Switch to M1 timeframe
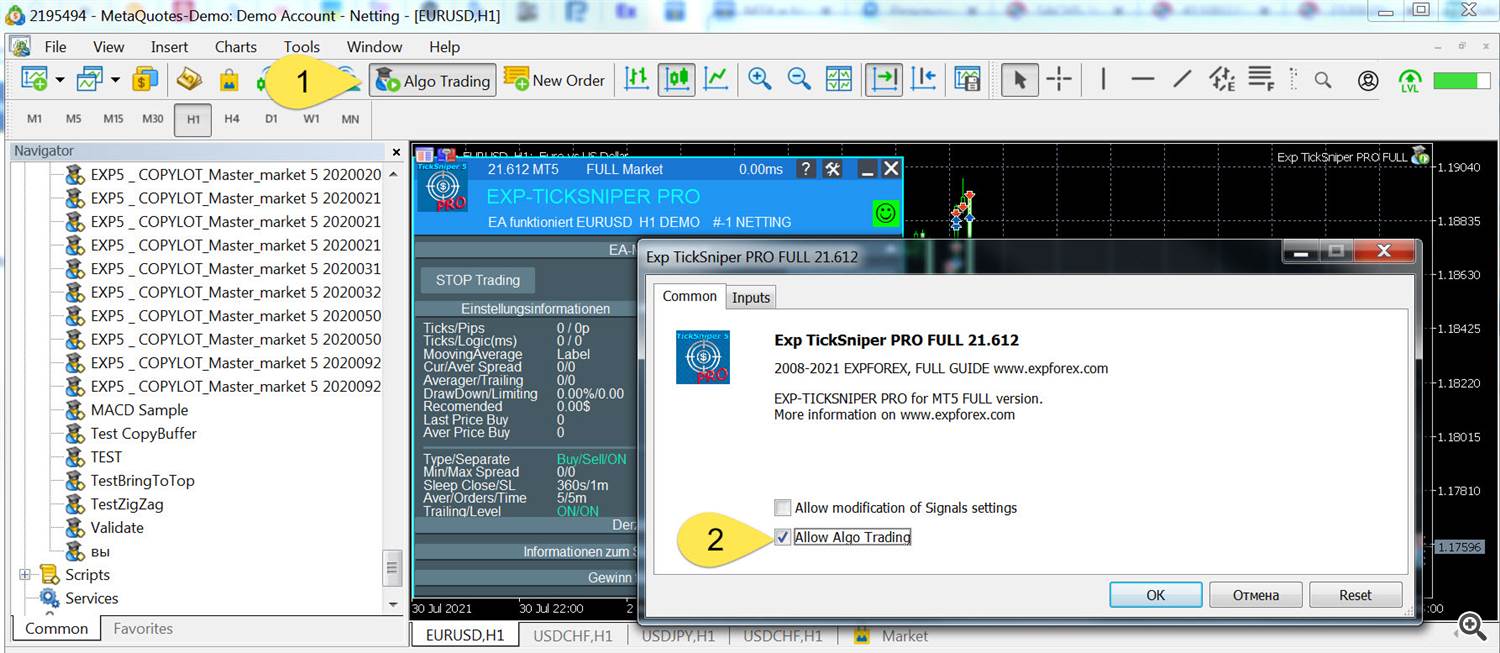 [x=35, y=119]
